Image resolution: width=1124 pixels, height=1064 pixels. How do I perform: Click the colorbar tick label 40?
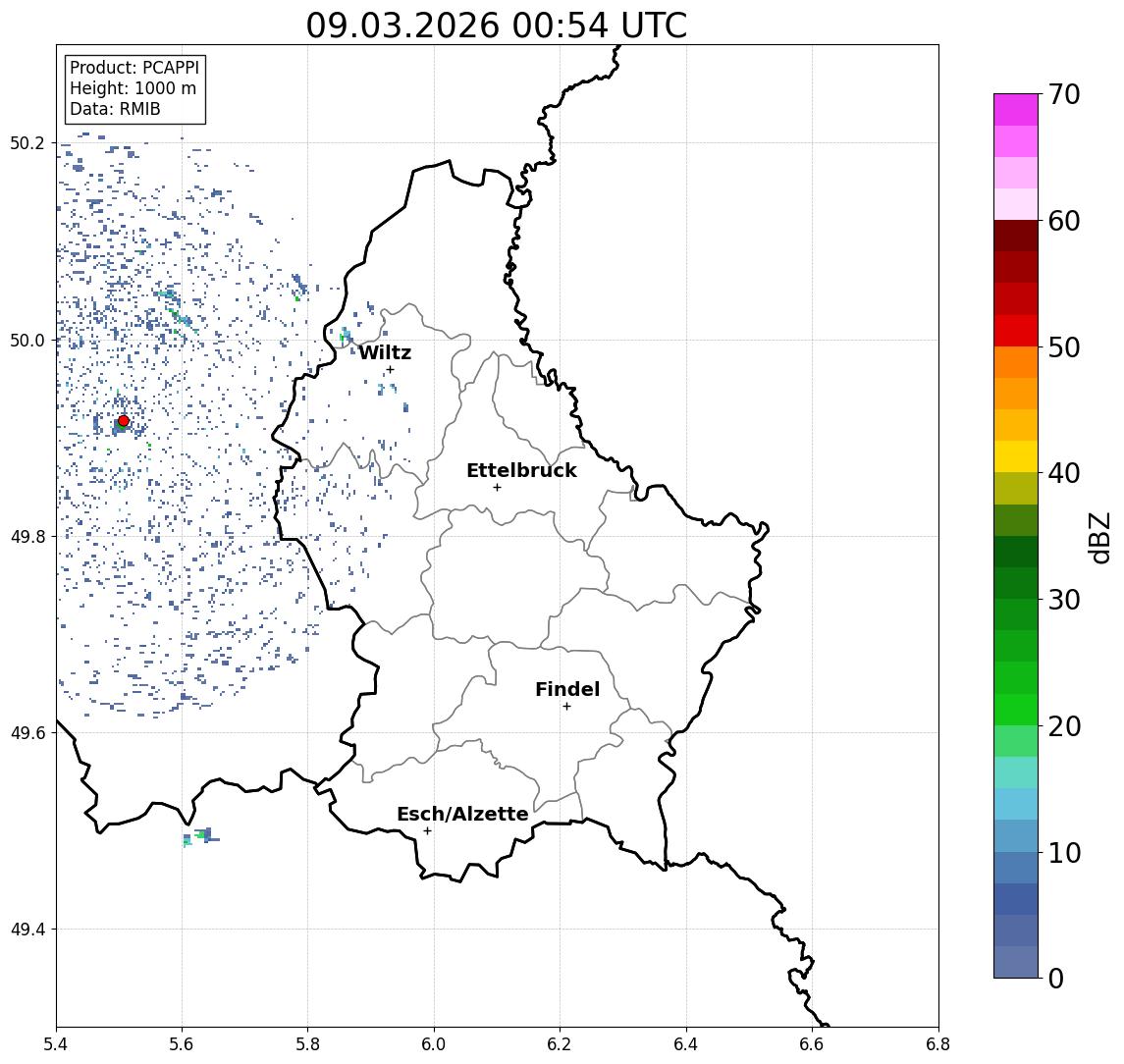click(x=1064, y=473)
